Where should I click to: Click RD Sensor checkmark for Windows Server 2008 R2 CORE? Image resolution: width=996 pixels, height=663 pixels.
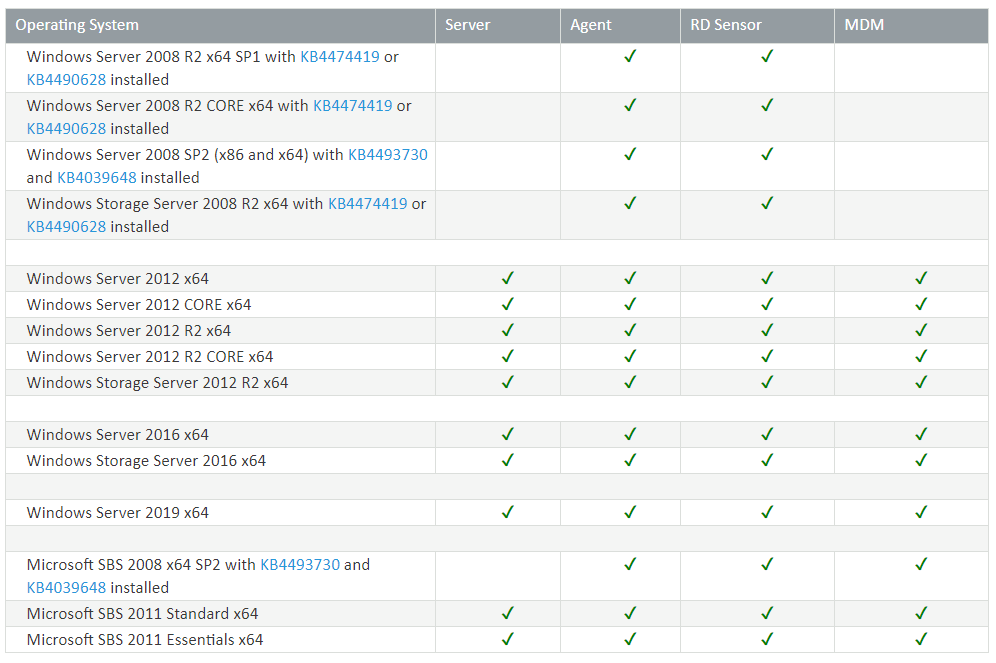[x=767, y=105]
